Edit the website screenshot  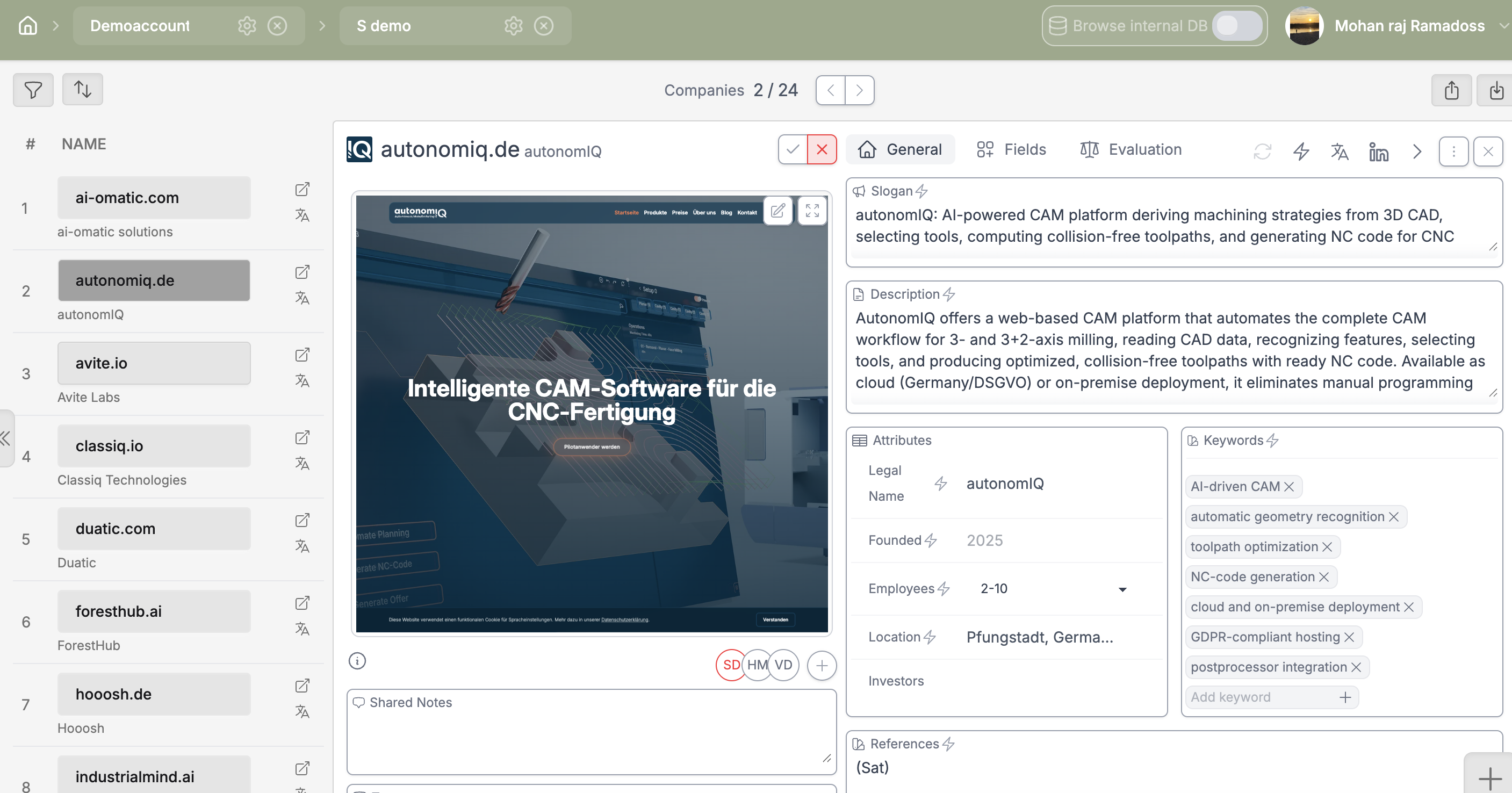point(777,211)
